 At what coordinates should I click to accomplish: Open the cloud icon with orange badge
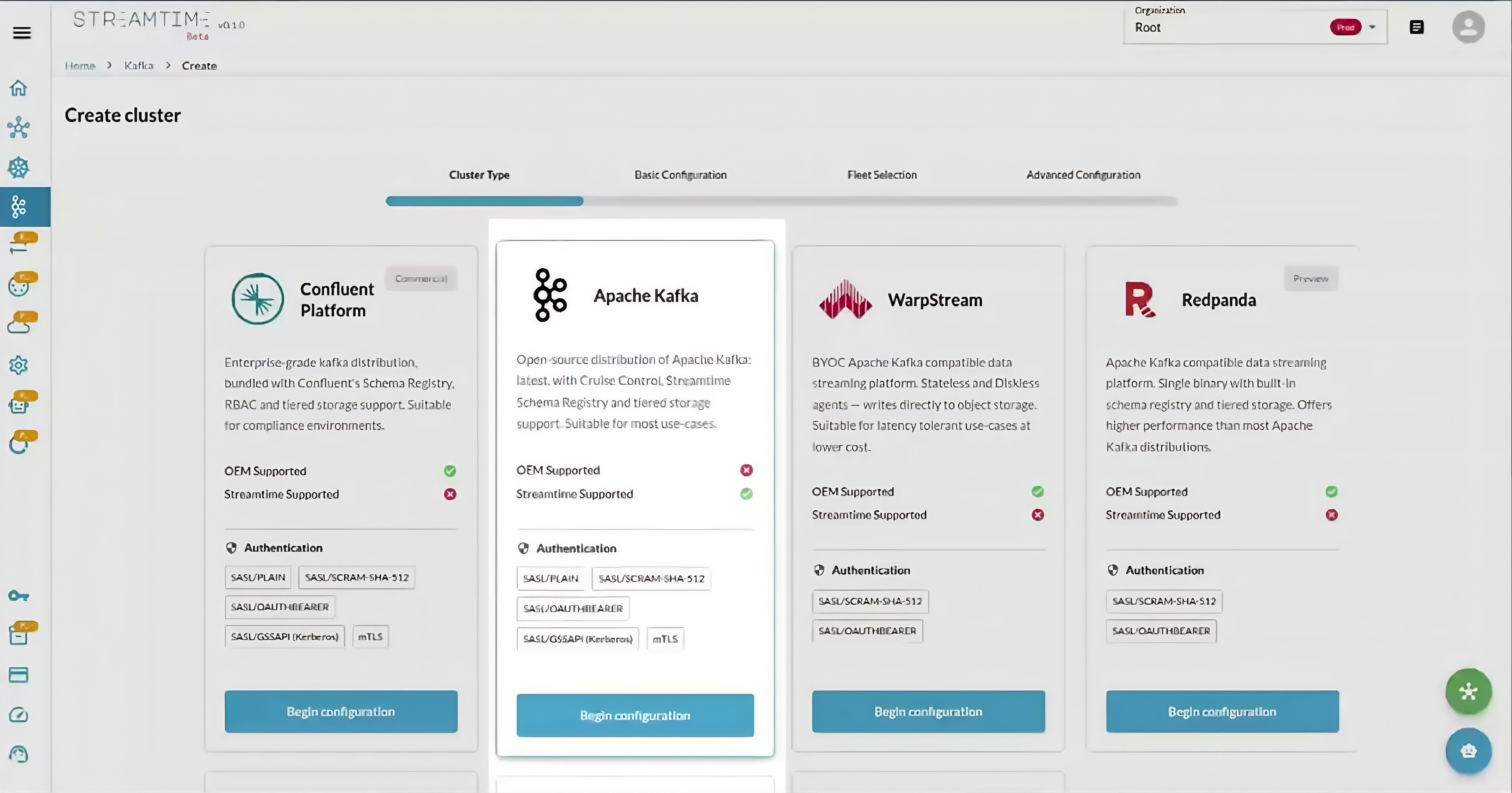(x=23, y=323)
